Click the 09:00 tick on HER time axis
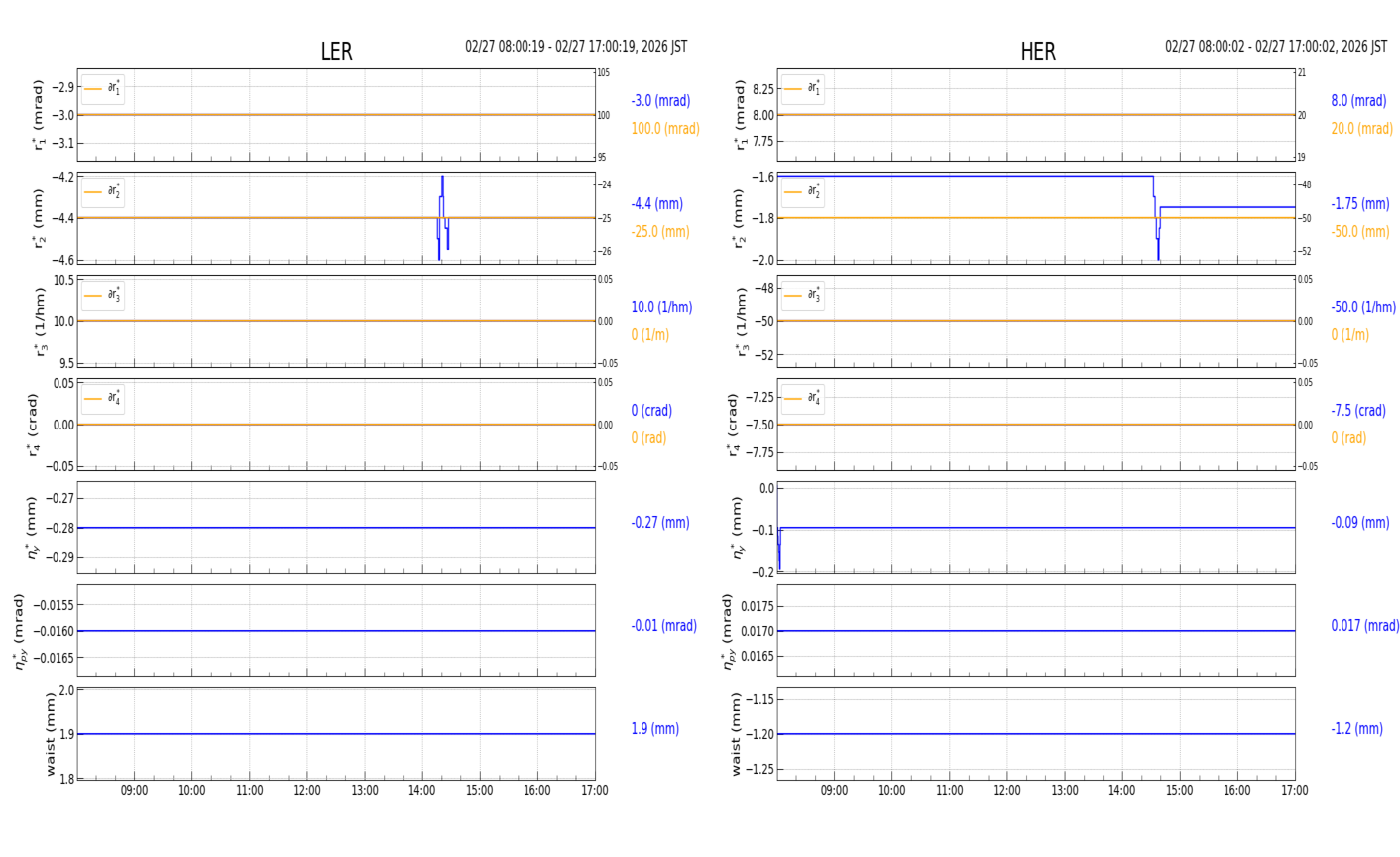The width and height of the screenshot is (1400, 857). coord(834,791)
